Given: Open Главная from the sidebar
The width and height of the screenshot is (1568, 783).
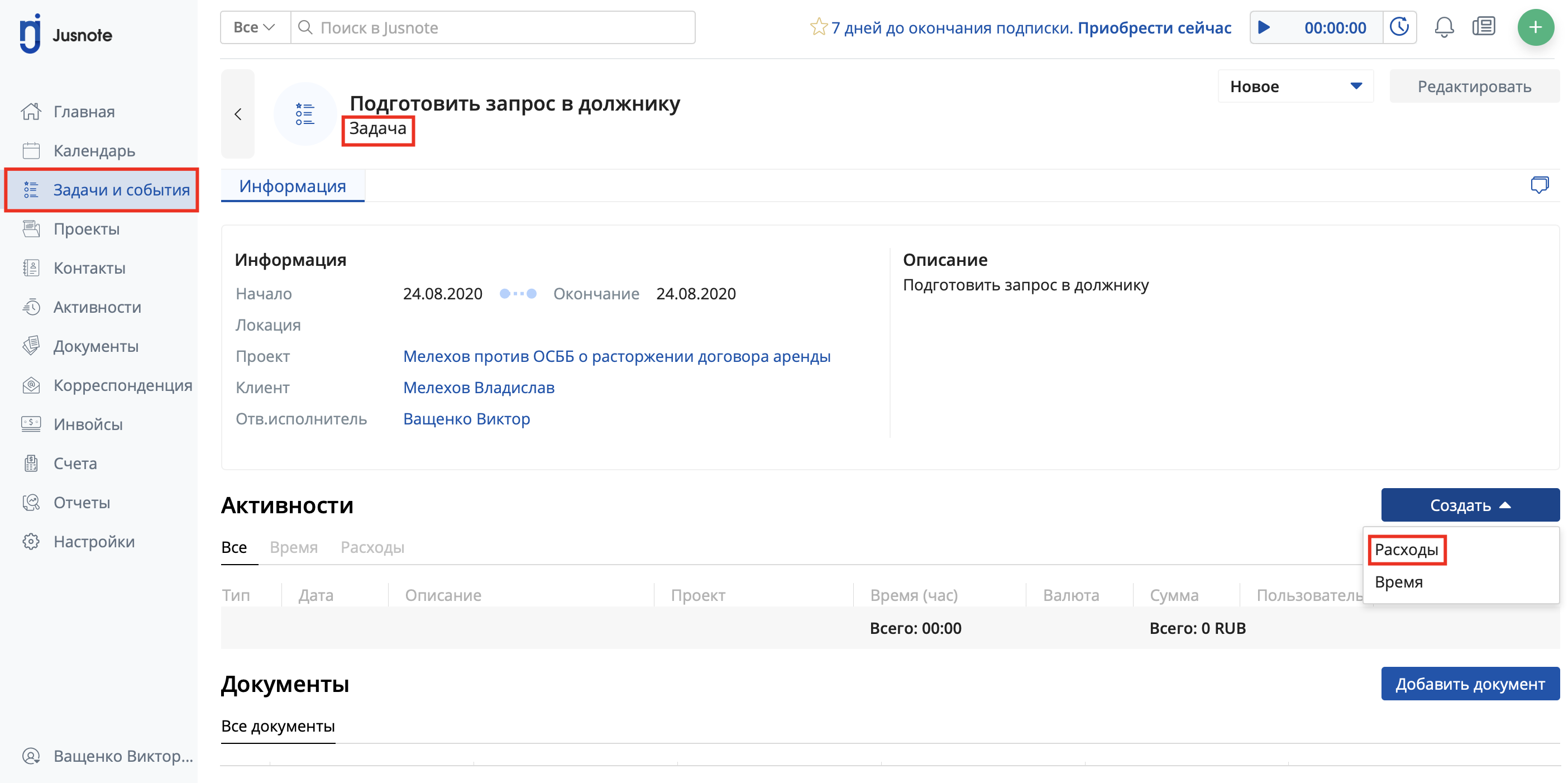Looking at the screenshot, I should [x=84, y=112].
